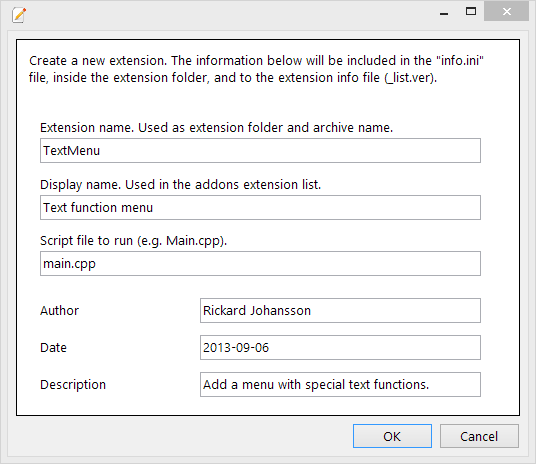Click the intro paragraph about info.ini
This screenshot has width=536, height=464.
[x=256, y=69]
